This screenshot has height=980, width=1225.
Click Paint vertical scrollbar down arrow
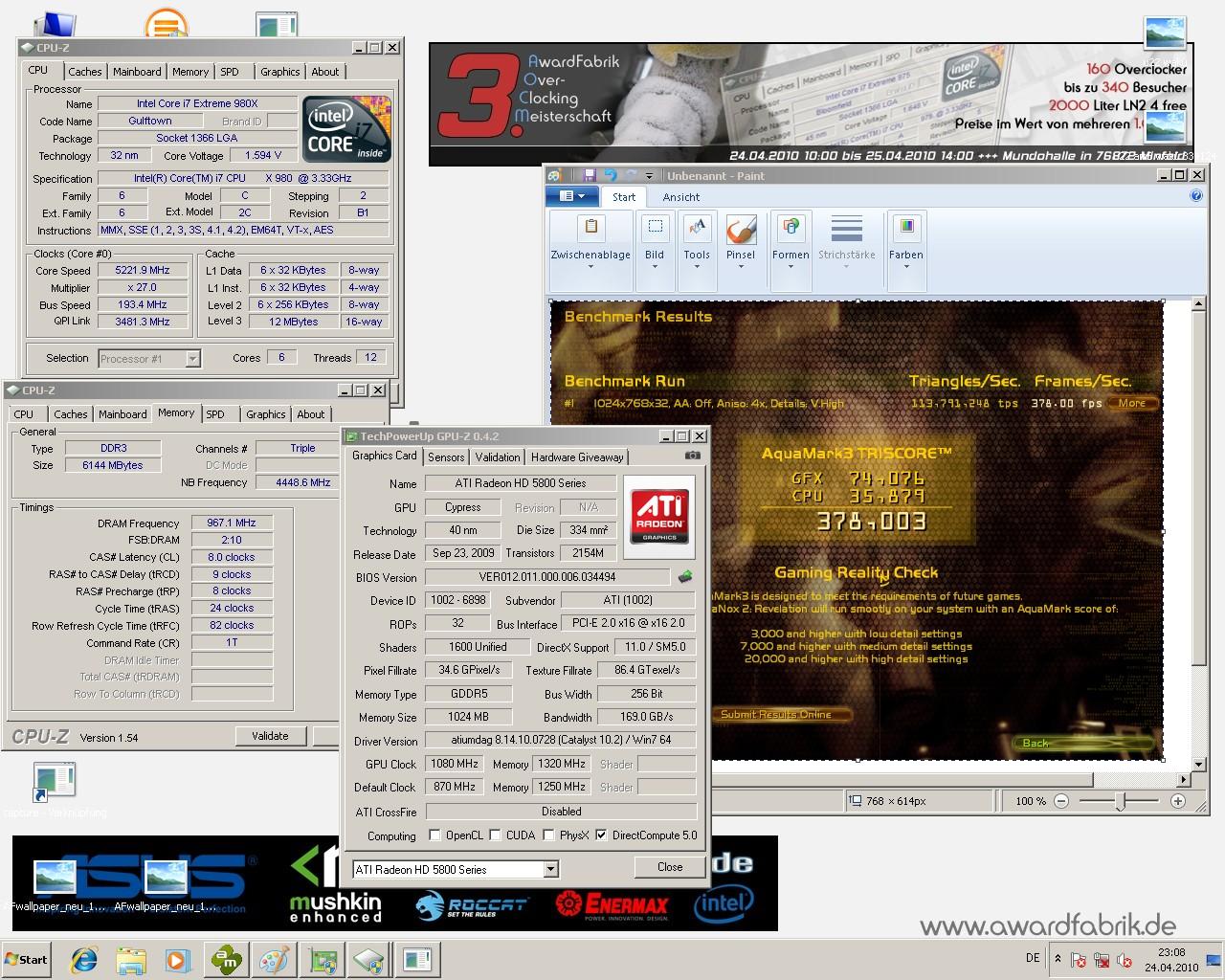click(1196, 765)
